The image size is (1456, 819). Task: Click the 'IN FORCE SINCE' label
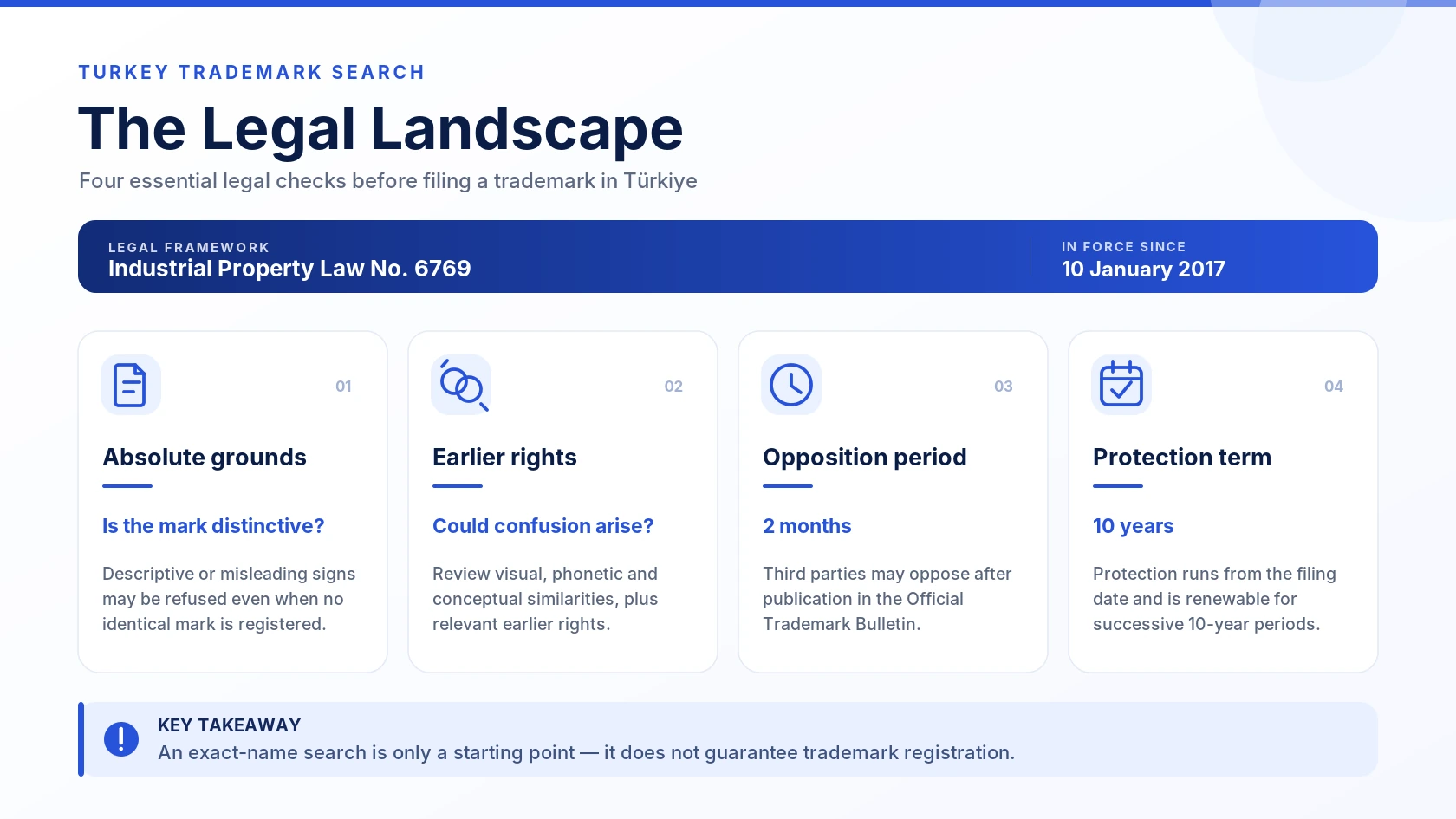(1124, 247)
